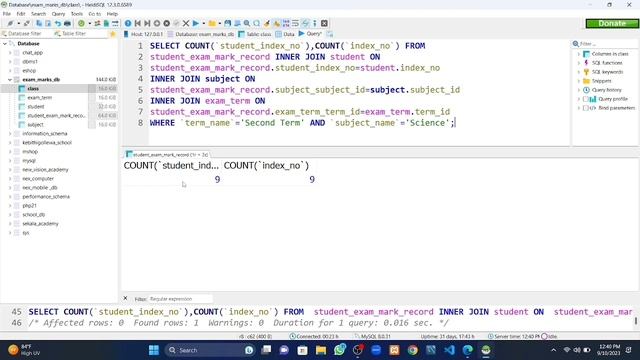
Task: Expand the chat_app database node
Action: tap(10, 53)
